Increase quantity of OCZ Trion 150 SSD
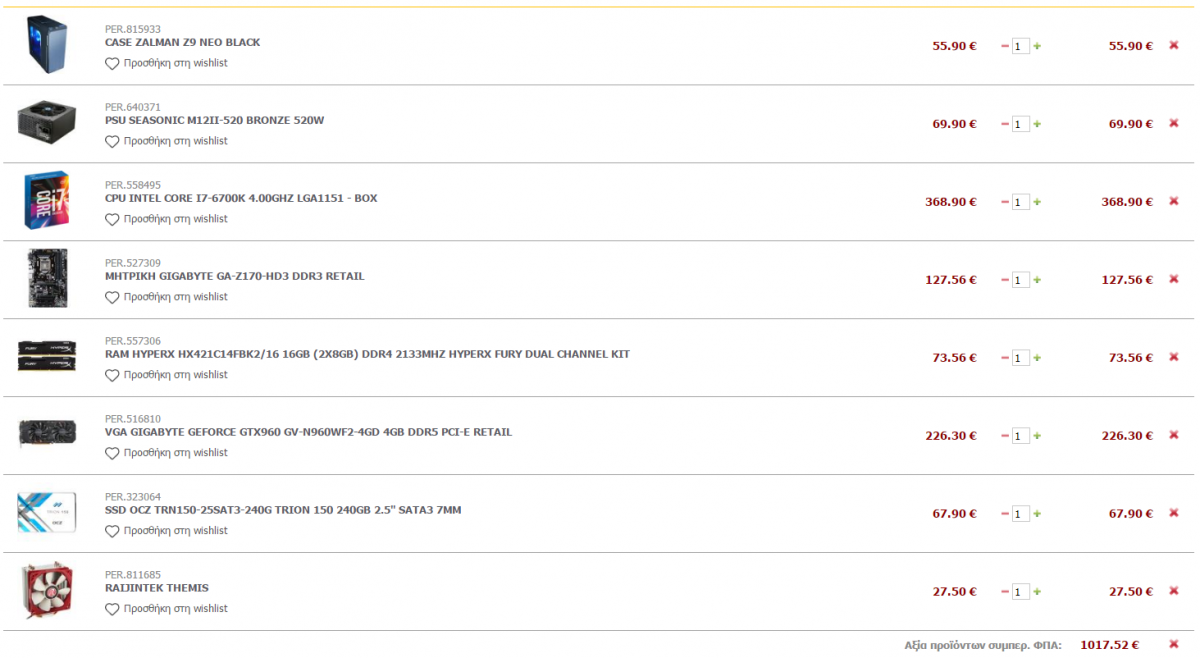 [1037, 514]
